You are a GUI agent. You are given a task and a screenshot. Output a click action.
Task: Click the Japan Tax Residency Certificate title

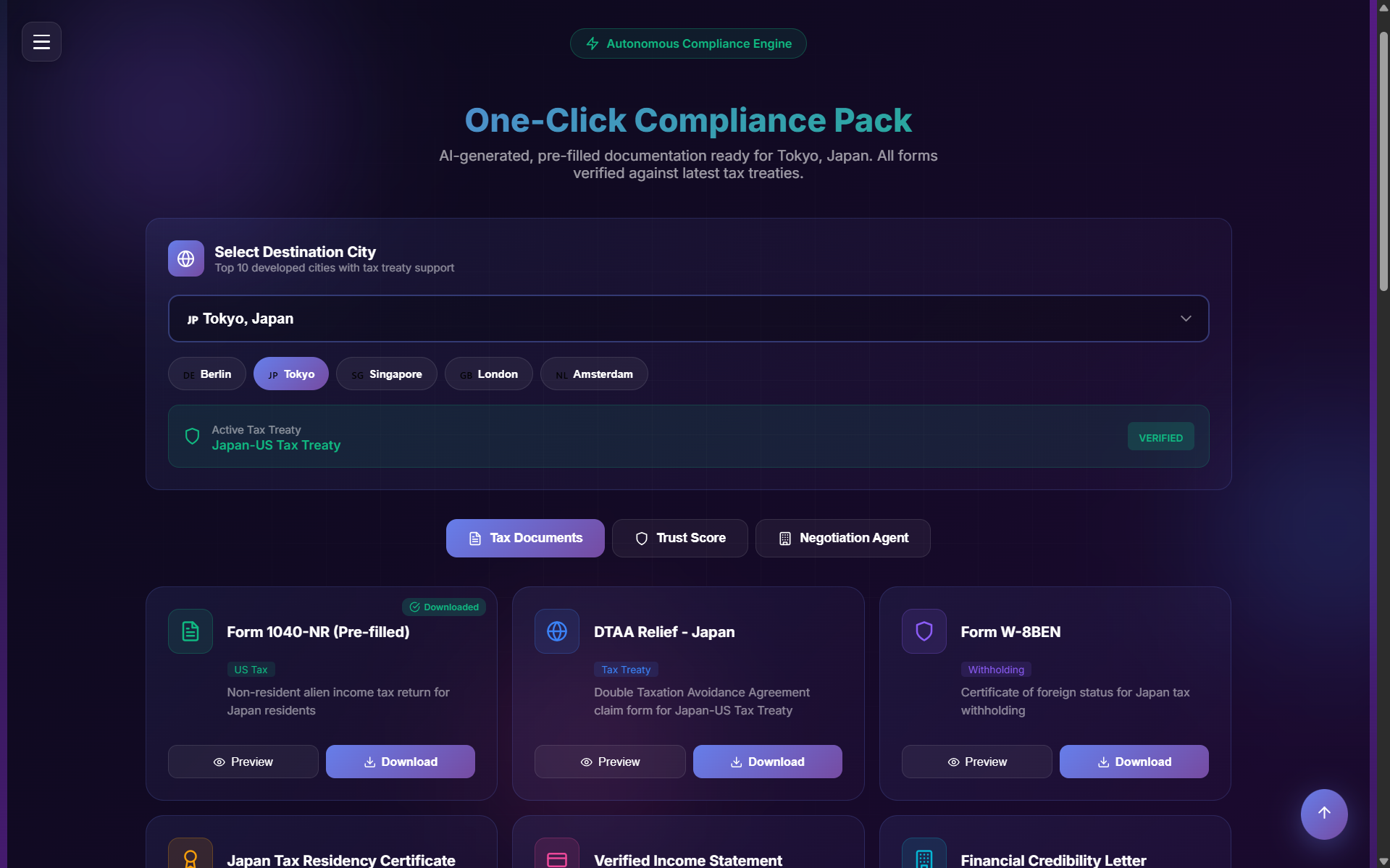click(341, 860)
